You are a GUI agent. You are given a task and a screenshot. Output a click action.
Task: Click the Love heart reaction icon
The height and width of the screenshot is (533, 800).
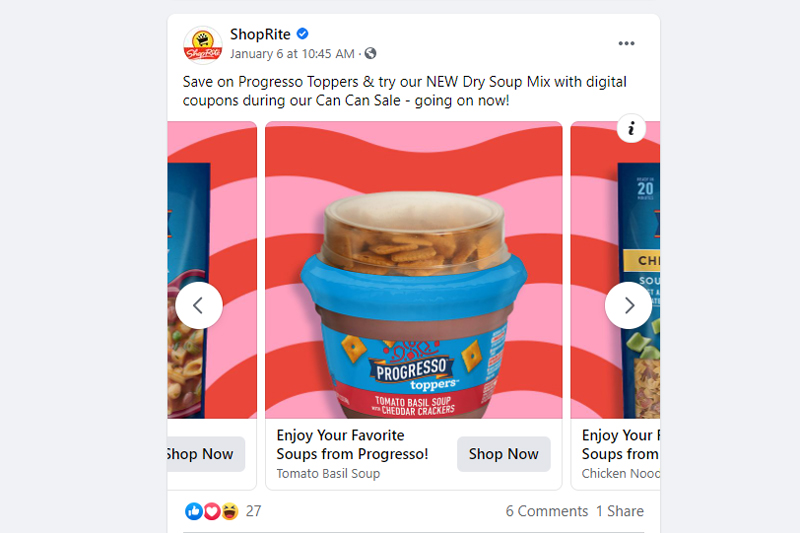click(212, 511)
